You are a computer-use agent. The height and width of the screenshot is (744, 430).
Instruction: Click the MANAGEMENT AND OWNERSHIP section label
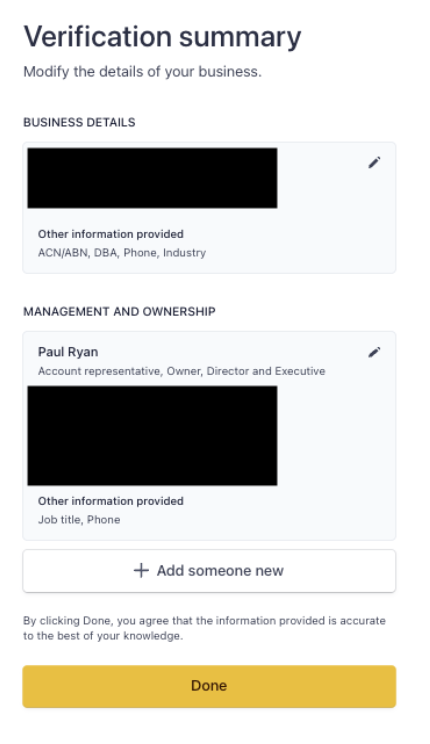point(119,312)
